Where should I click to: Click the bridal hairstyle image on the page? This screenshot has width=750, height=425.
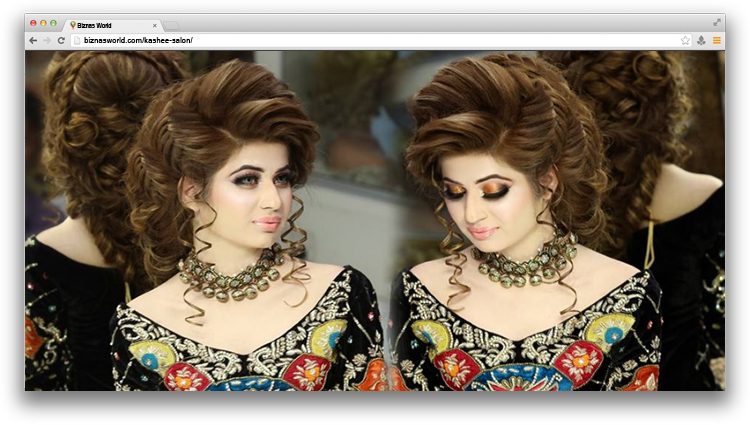(375, 220)
